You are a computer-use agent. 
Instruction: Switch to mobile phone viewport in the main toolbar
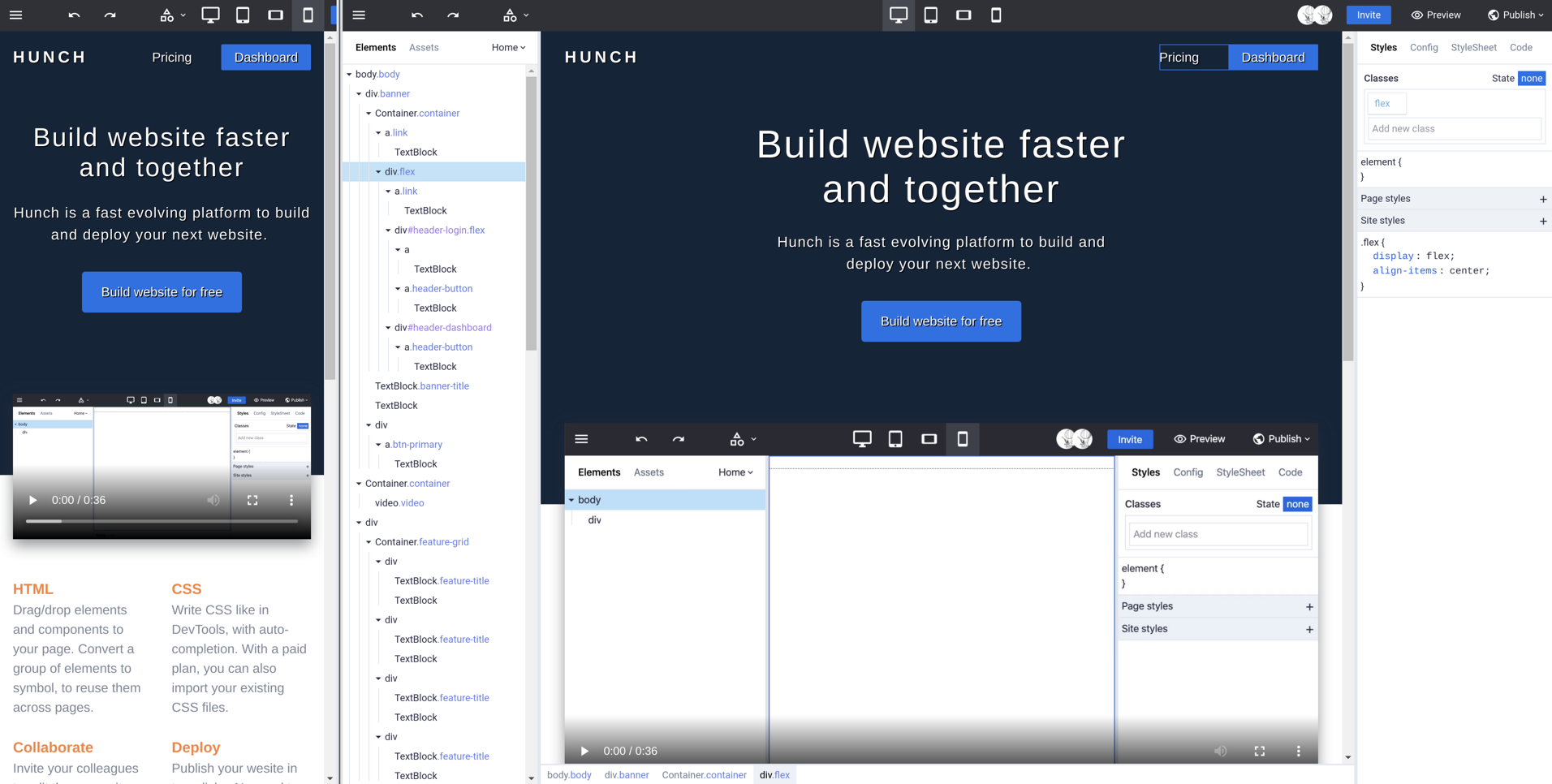click(x=996, y=15)
